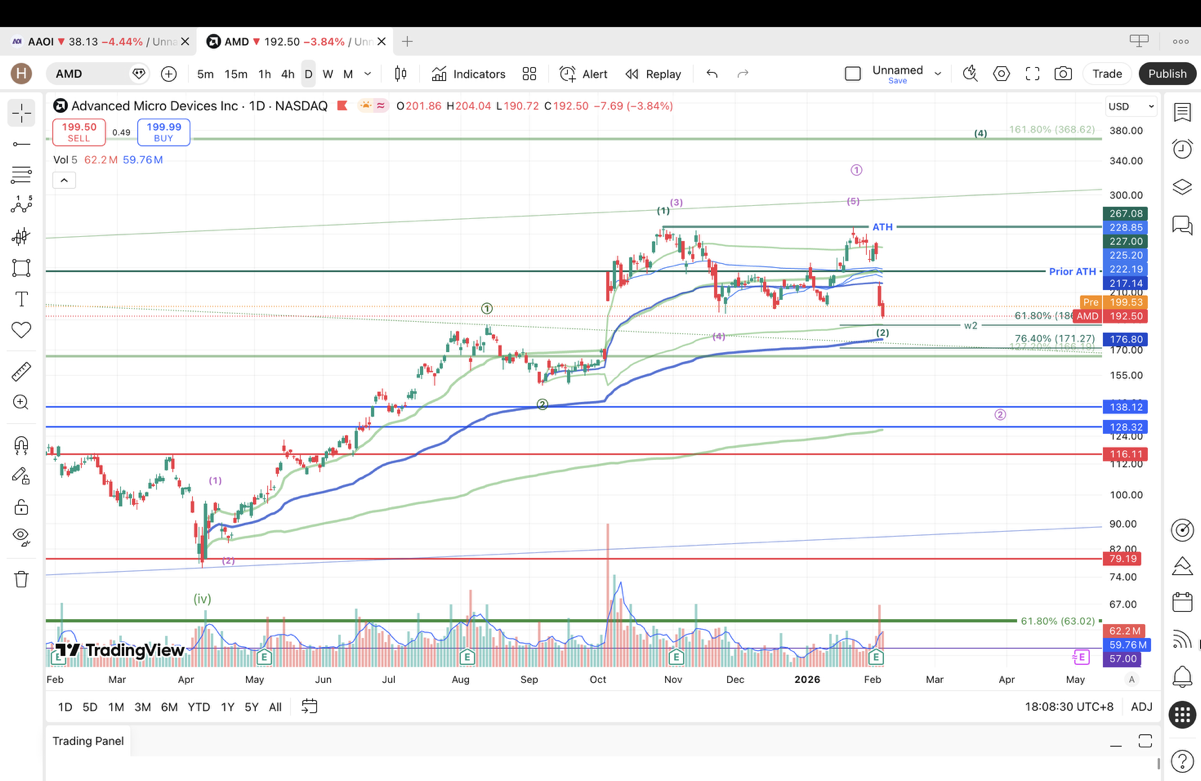Select the Text drawing tool
This screenshot has width=1201, height=781.
pyautogui.click(x=21, y=299)
